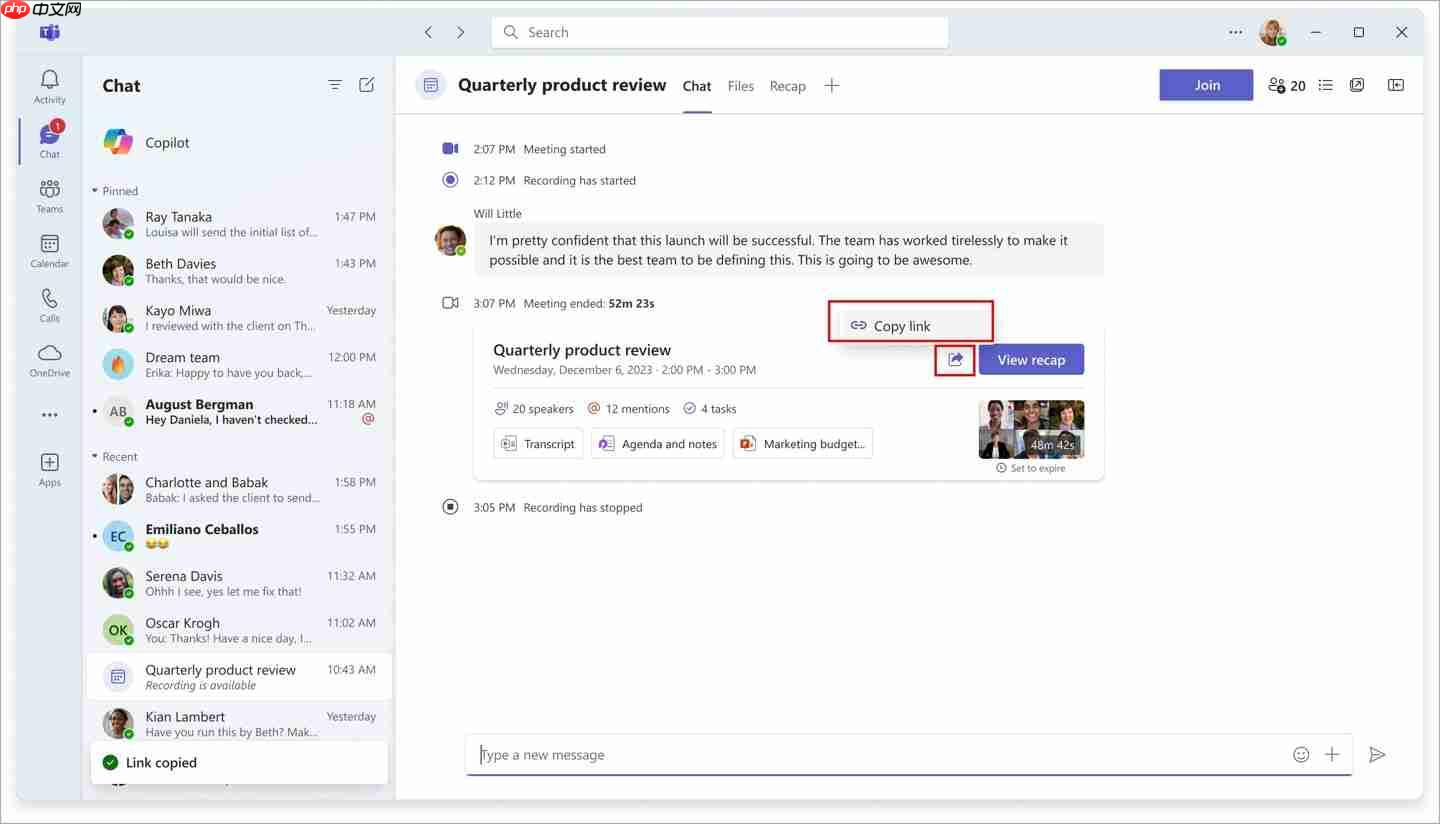Image resolution: width=1440 pixels, height=824 pixels.
Task: Switch to the Files tab
Action: [x=740, y=86]
